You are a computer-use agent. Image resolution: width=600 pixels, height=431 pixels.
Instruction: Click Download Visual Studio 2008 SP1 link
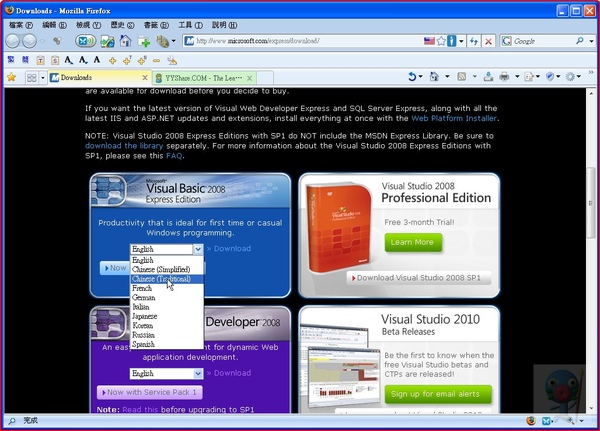(x=419, y=278)
